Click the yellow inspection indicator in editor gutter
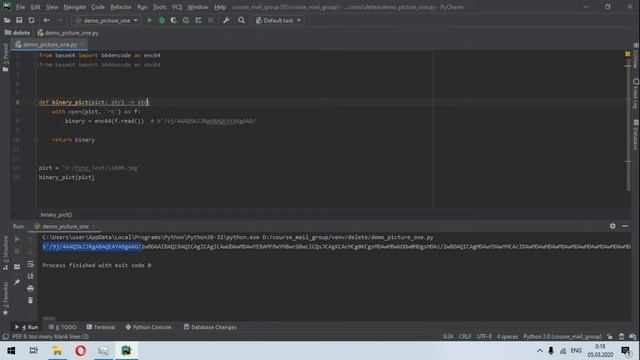 point(627,54)
